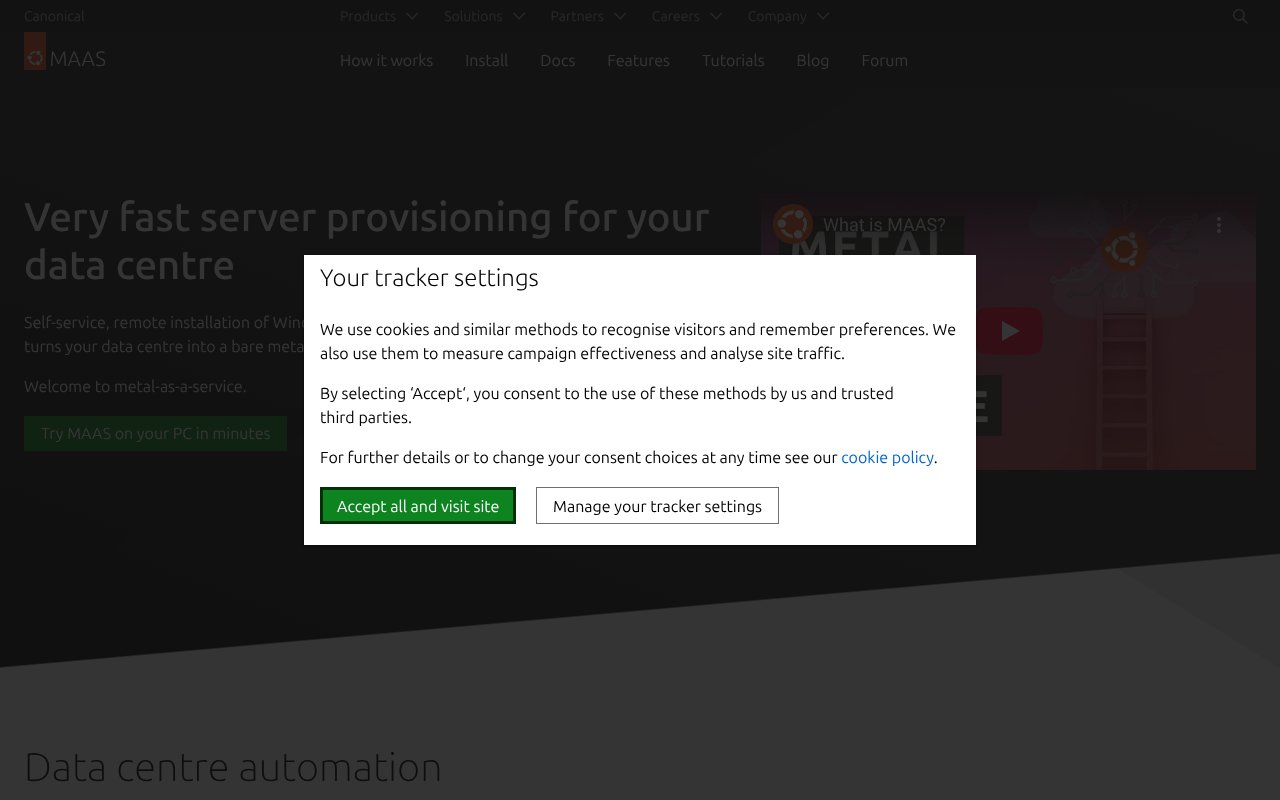The height and width of the screenshot is (800, 1280).
Task: Expand the Company menu
Action: pyautogui.click(x=788, y=16)
